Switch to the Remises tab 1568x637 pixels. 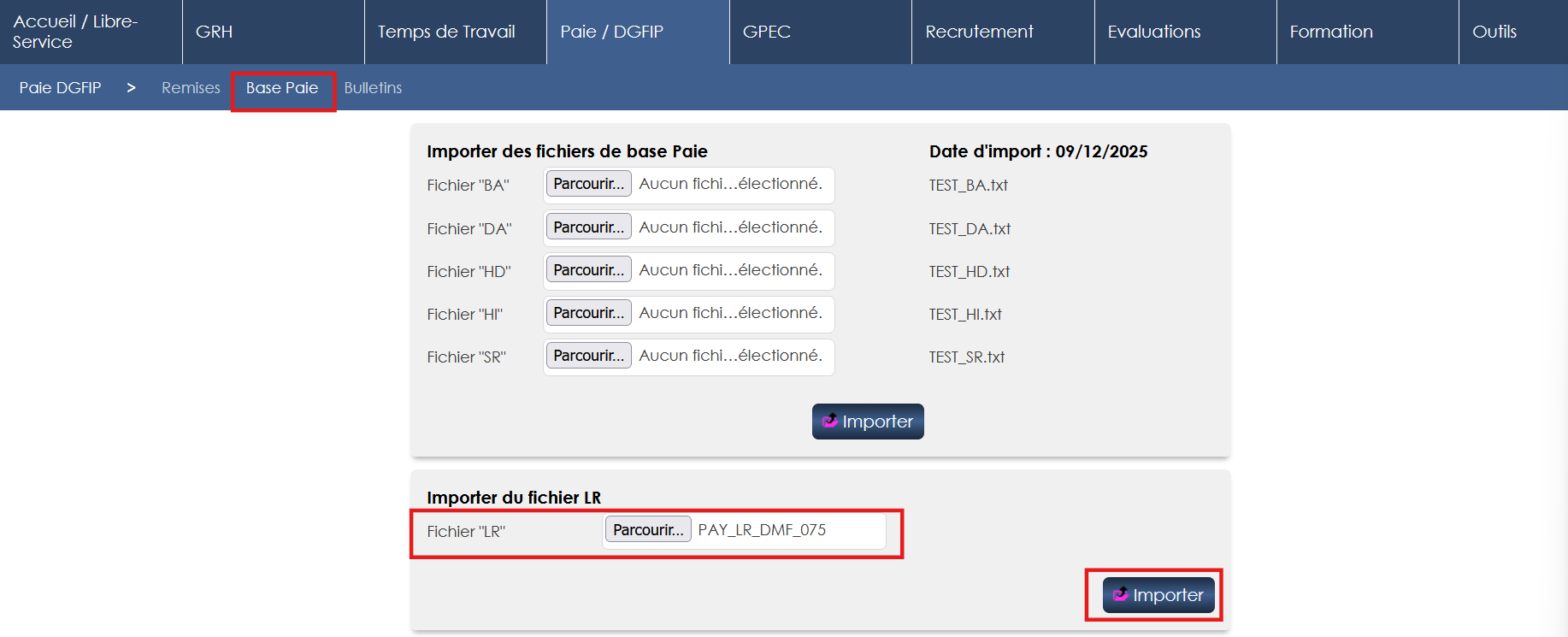(x=191, y=88)
